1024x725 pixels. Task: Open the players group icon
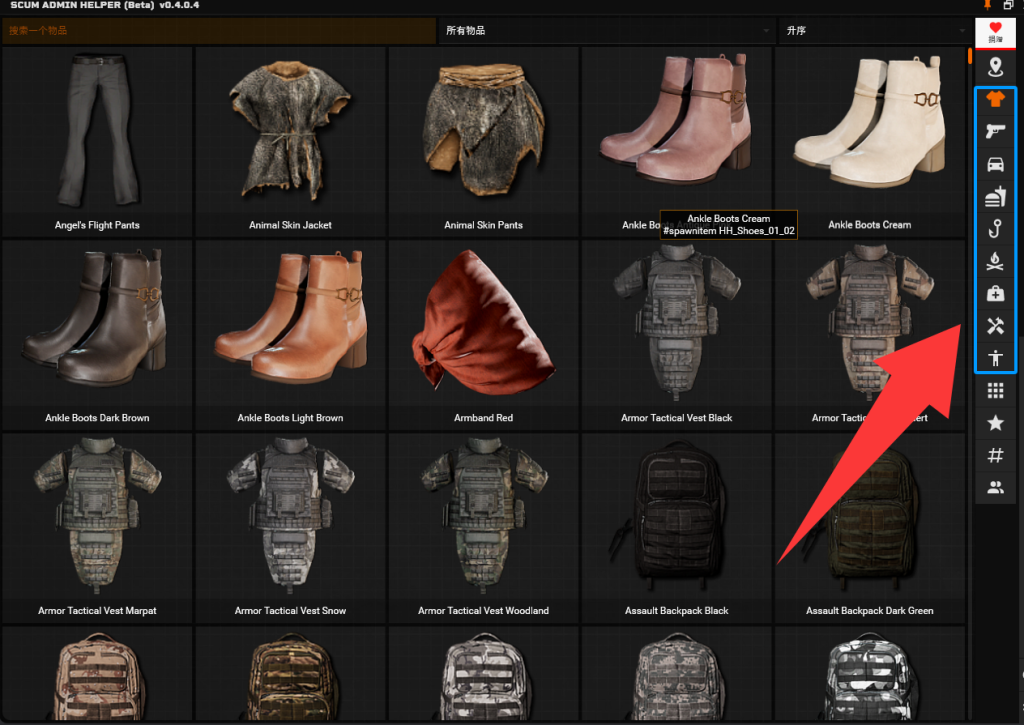point(995,487)
